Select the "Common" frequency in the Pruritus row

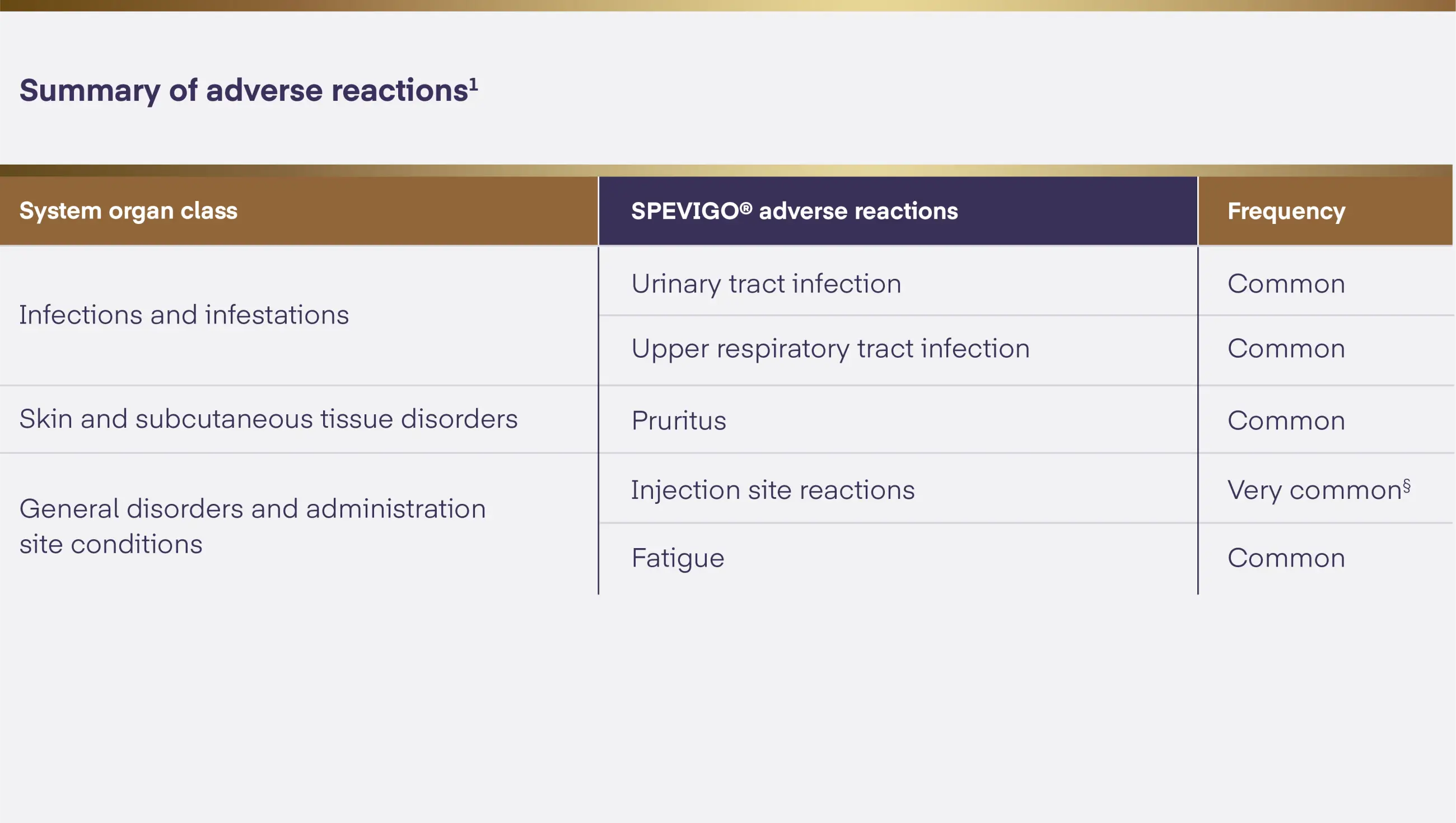point(1286,420)
